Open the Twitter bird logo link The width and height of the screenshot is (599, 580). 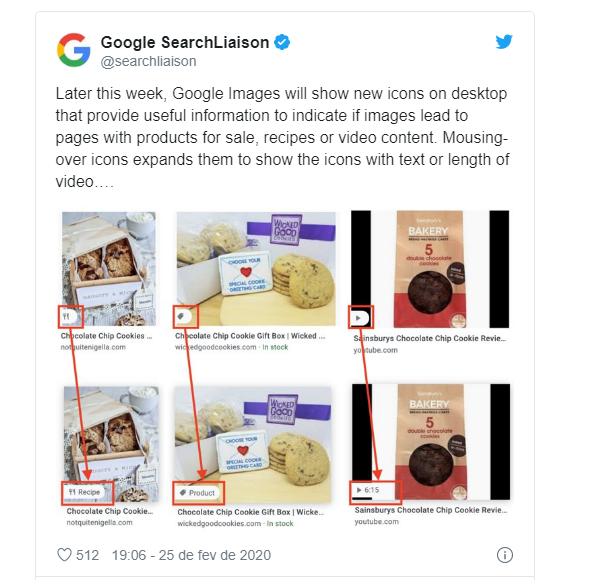[504, 42]
